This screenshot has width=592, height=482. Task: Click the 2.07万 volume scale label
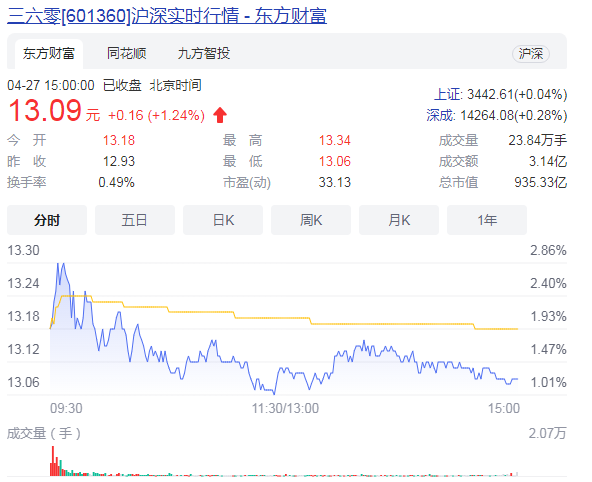pos(547,433)
